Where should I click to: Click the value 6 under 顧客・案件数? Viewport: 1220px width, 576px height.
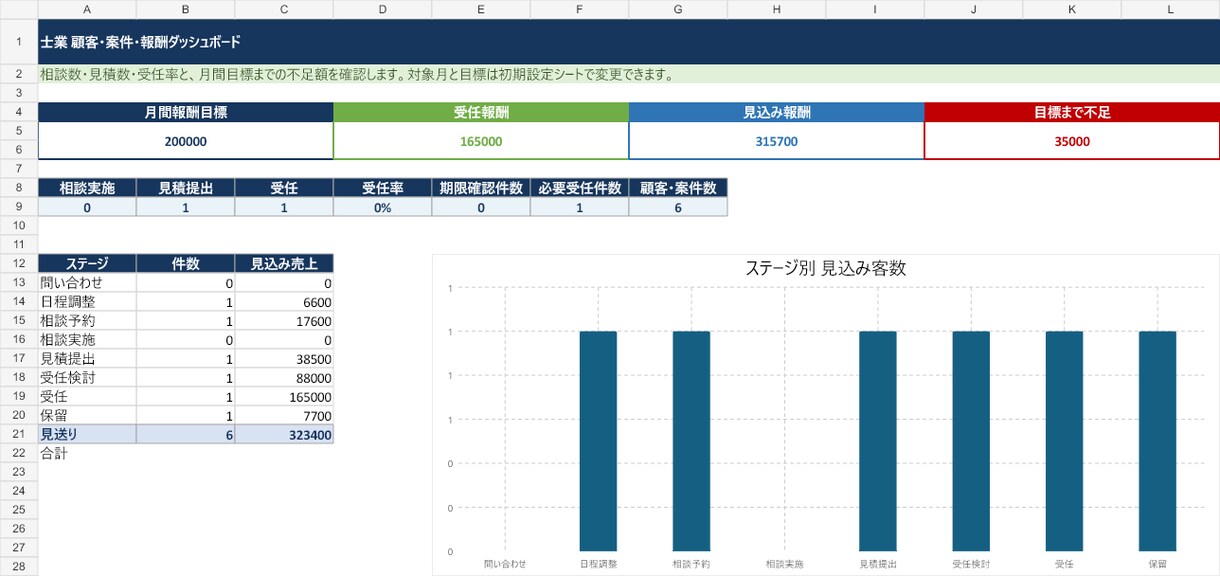coord(678,207)
